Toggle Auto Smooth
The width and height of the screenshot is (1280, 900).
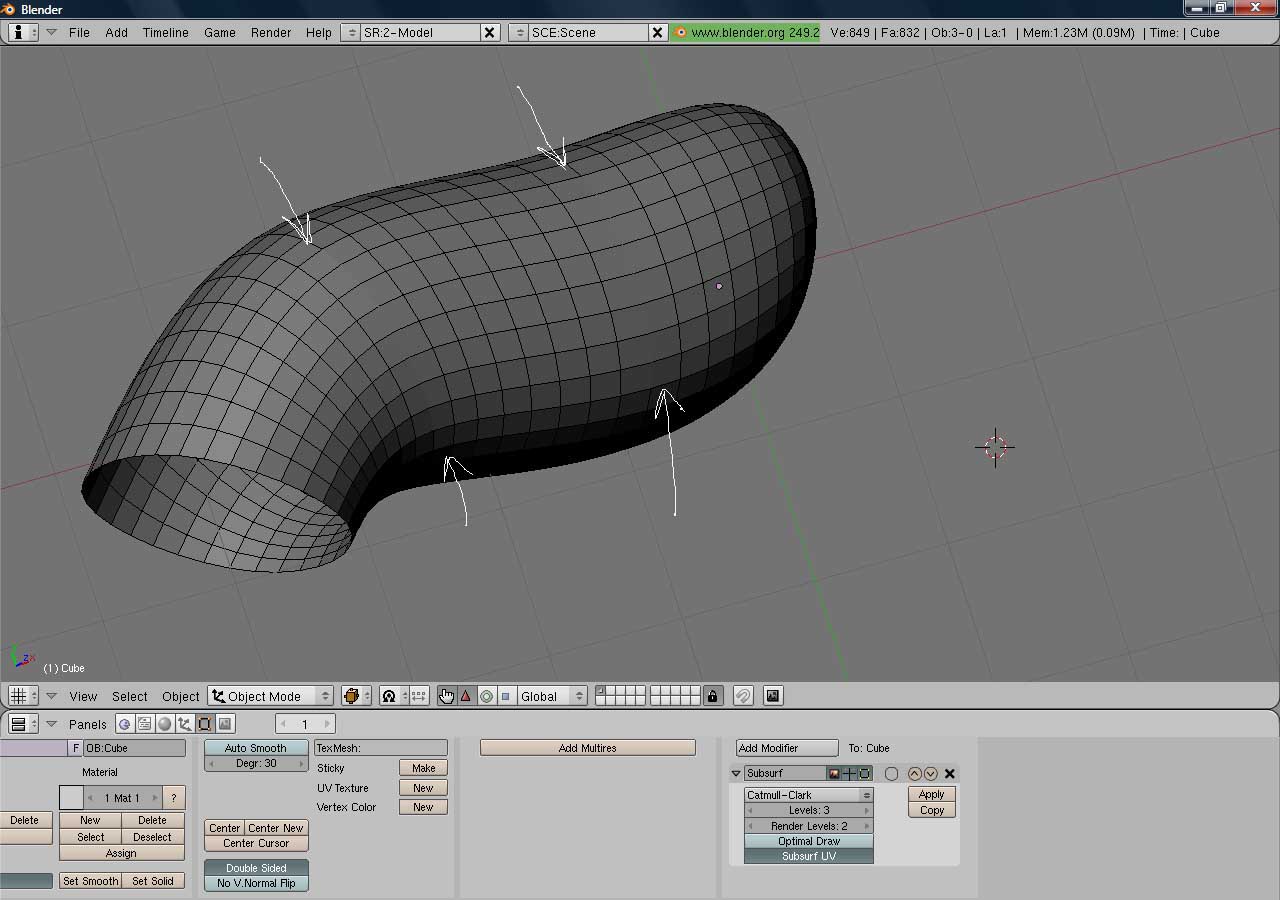pyautogui.click(x=256, y=748)
